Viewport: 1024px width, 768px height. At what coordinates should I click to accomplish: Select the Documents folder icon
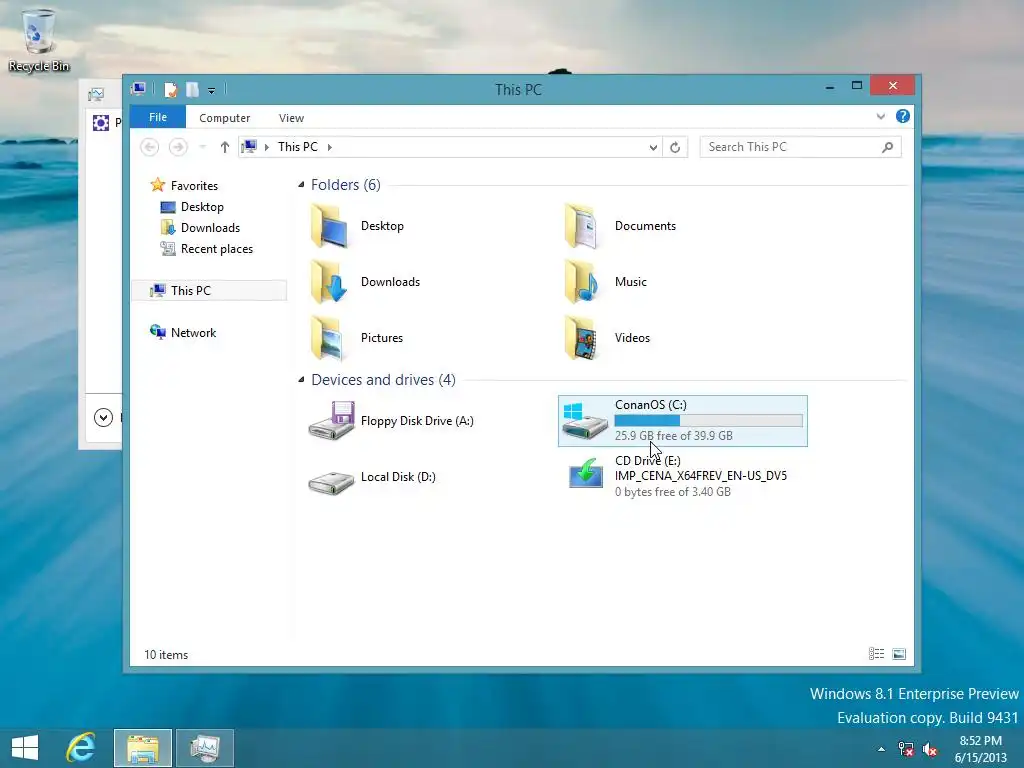[581, 225]
